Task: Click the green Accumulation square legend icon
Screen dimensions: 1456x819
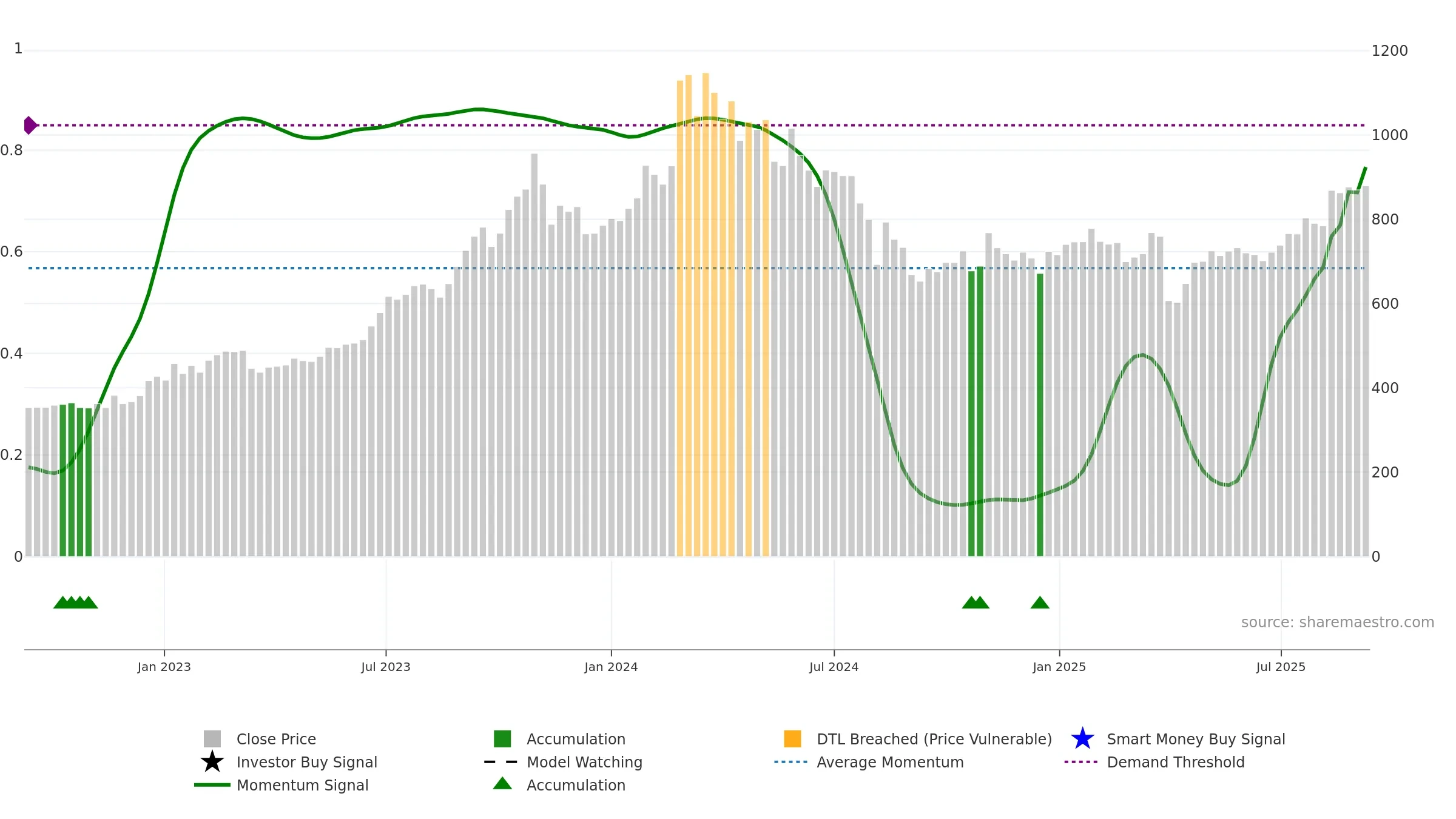Action: coord(502,739)
